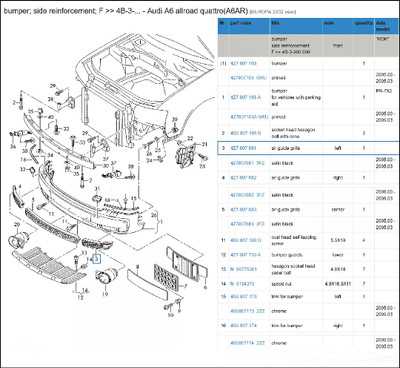Click grille insert callout 7 in diagram
Viewport: 400px width, 368px height.
[186, 285]
